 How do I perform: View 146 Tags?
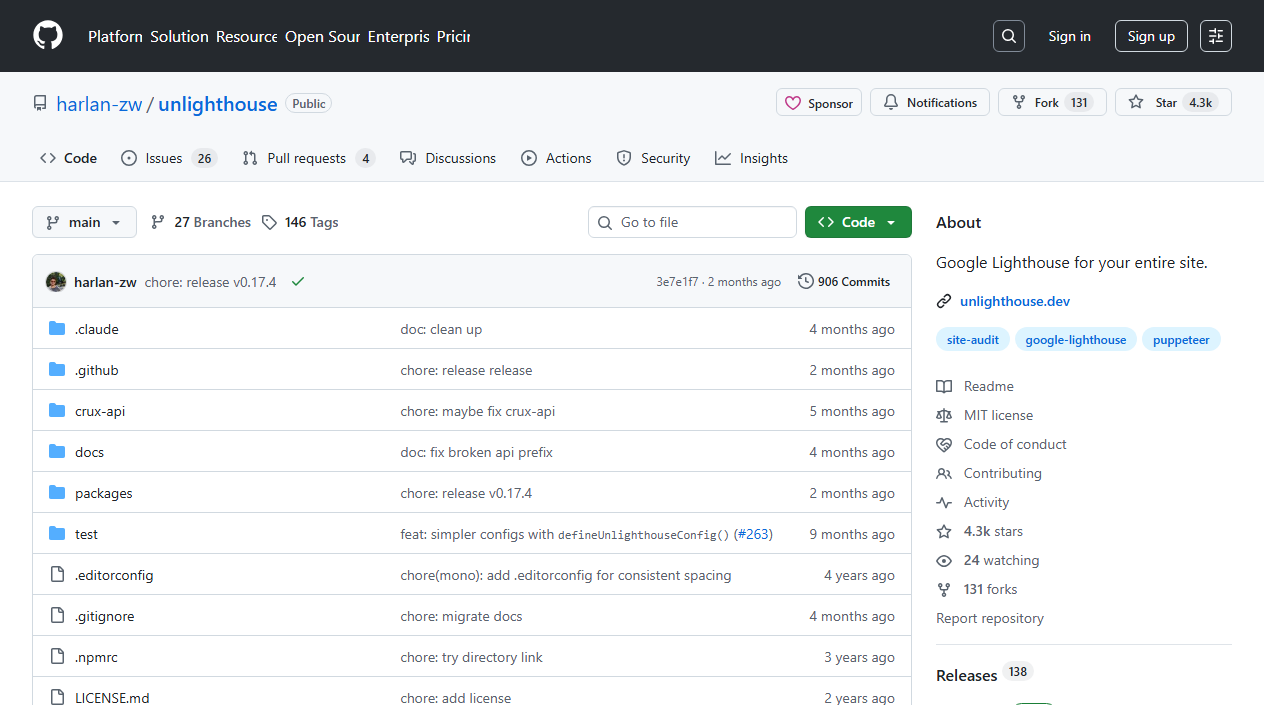[300, 222]
